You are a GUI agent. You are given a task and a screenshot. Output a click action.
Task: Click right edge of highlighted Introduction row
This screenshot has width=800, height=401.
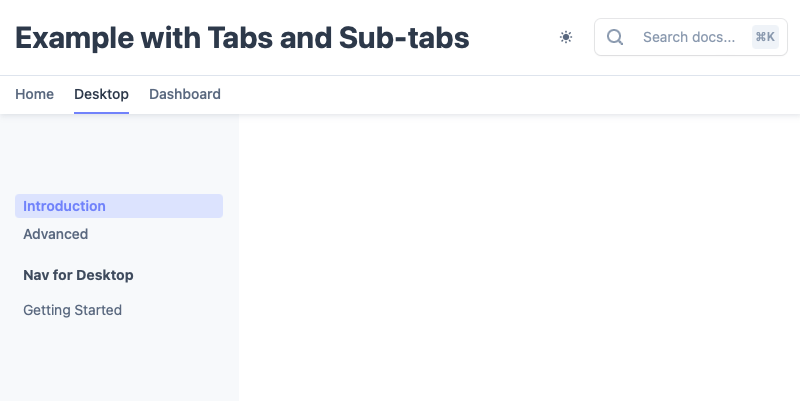[214, 206]
